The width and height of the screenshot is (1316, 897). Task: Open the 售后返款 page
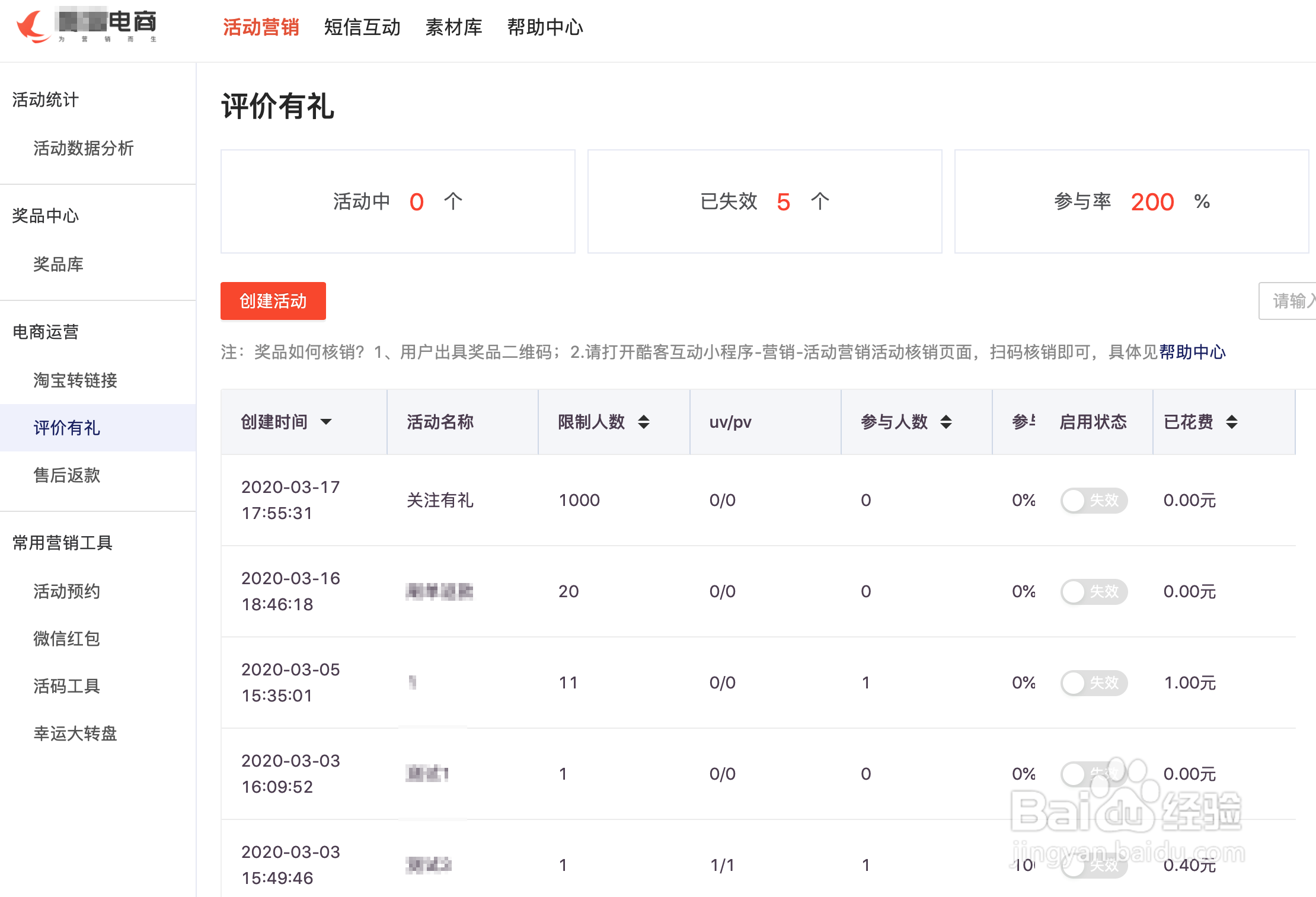pos(66,475)
